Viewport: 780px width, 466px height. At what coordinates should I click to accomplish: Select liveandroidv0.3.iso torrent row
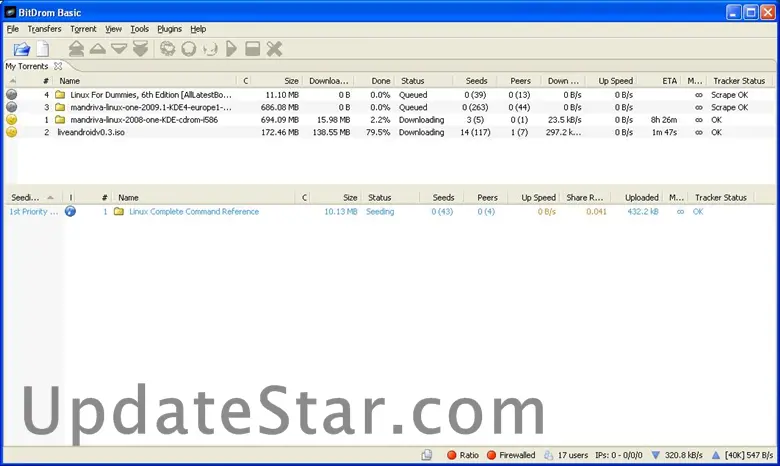(390, 132)
